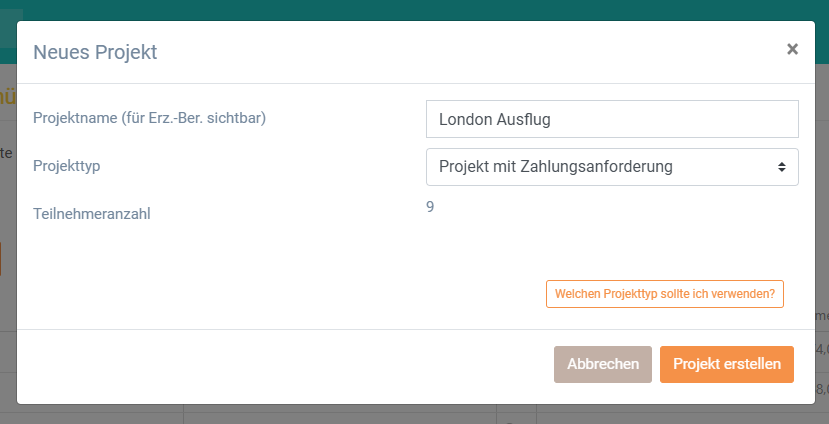Click the Projekttyp label

click(67, 166)
